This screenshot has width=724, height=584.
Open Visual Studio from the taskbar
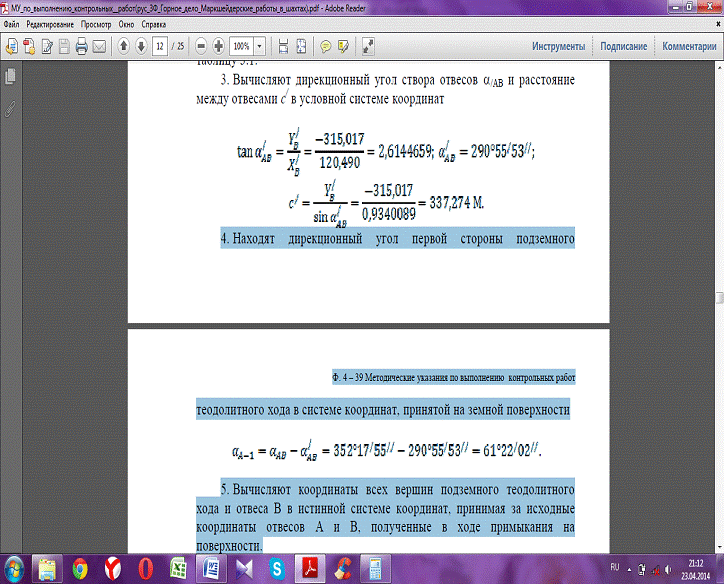click(x=244, y=569)
